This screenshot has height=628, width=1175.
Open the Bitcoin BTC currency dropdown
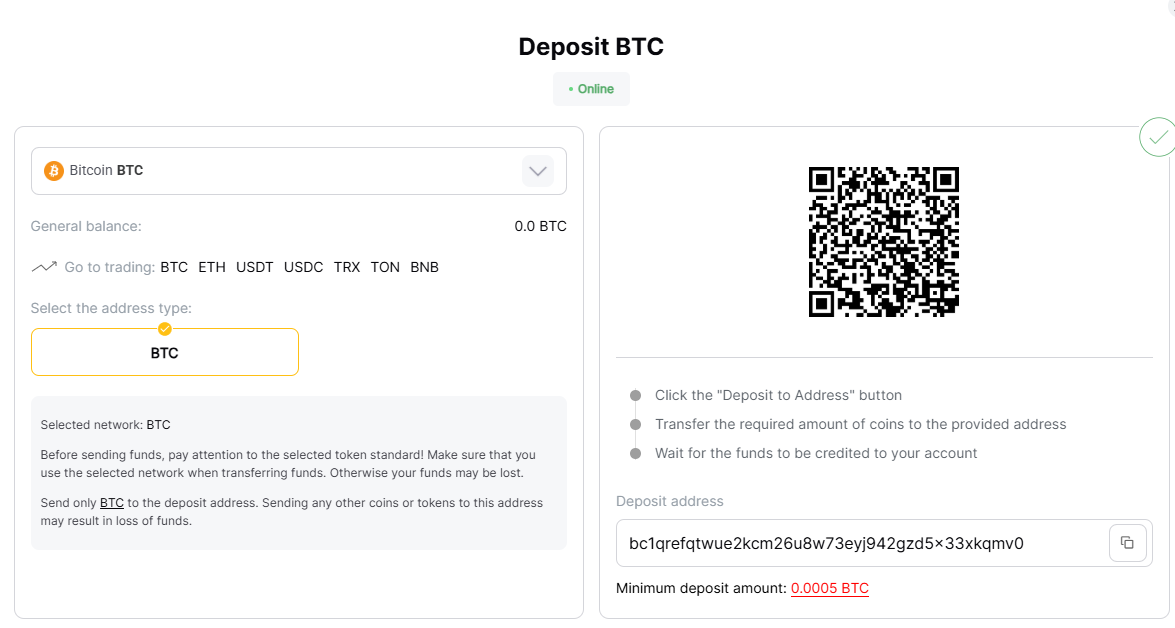(x=280, y=171)
